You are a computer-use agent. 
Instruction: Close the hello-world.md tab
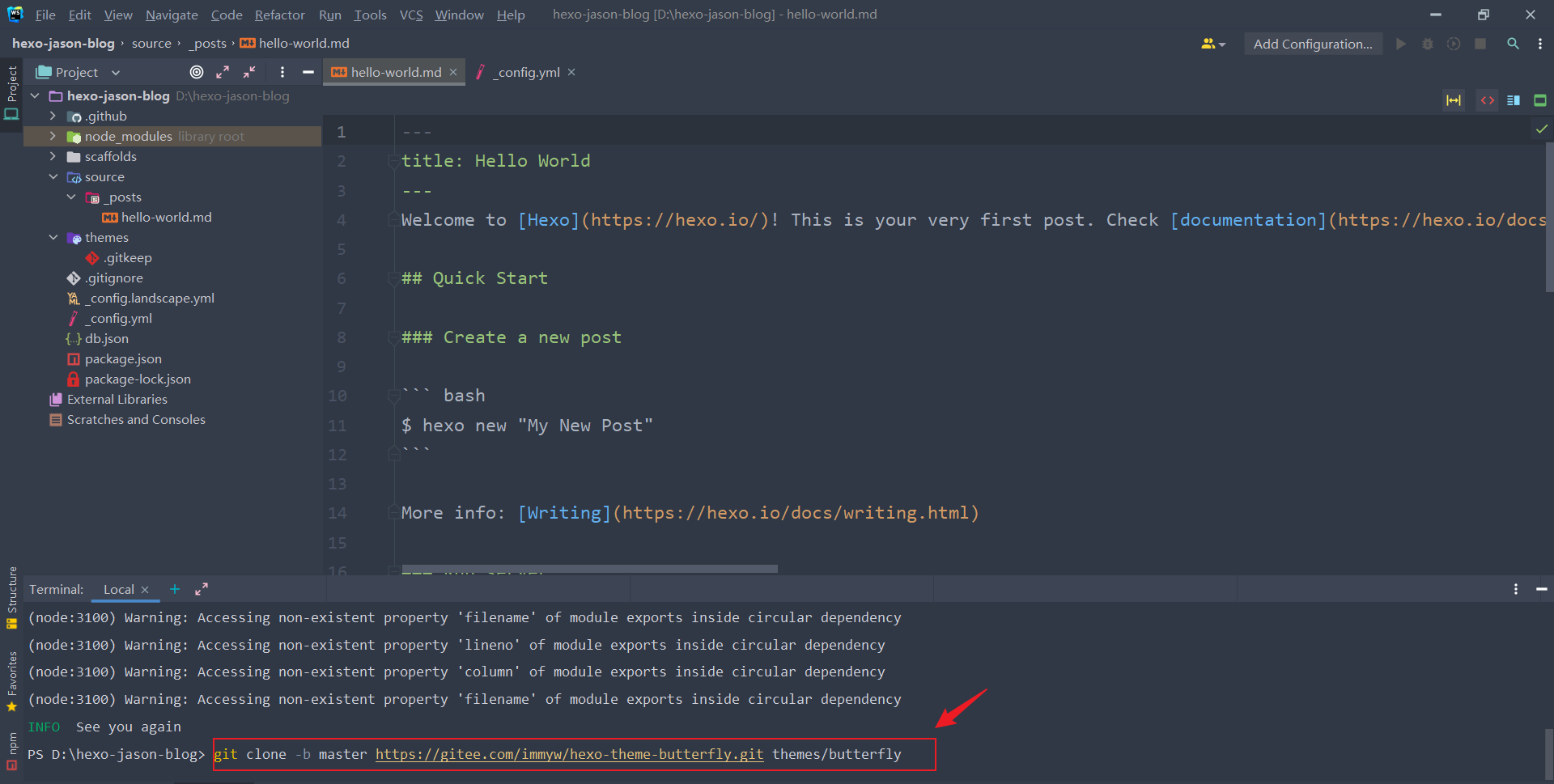point(453,72)
